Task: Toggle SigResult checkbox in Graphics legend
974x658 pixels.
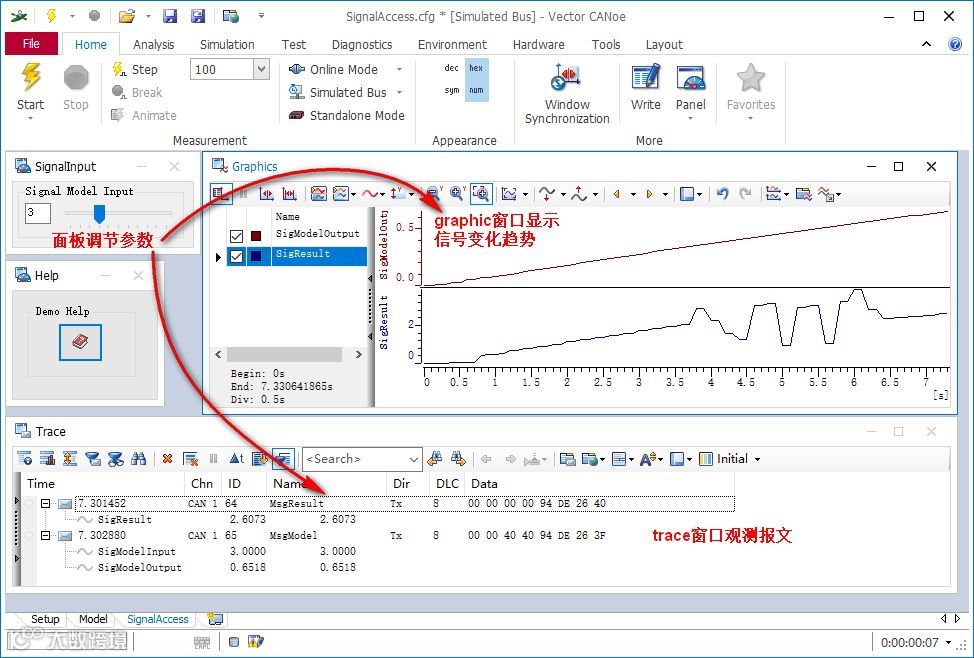Action: 236,256
